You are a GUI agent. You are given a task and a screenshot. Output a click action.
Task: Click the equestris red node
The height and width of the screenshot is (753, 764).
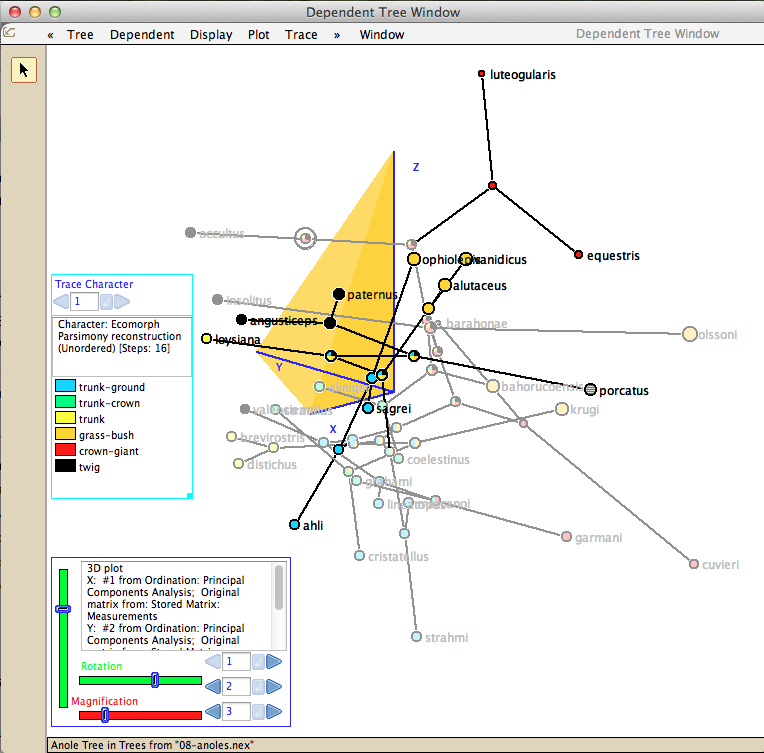point(578,255)
